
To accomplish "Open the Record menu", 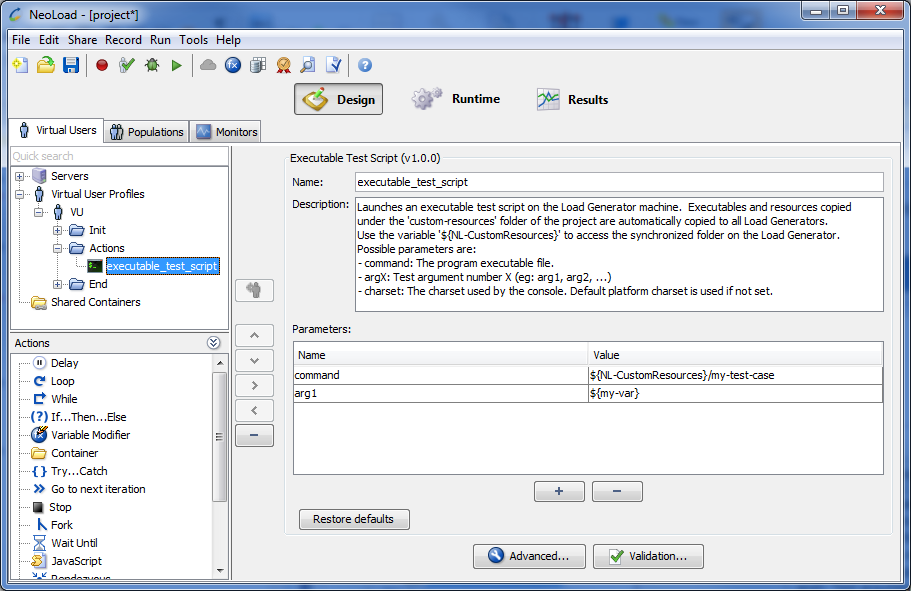I will (123, 40).
